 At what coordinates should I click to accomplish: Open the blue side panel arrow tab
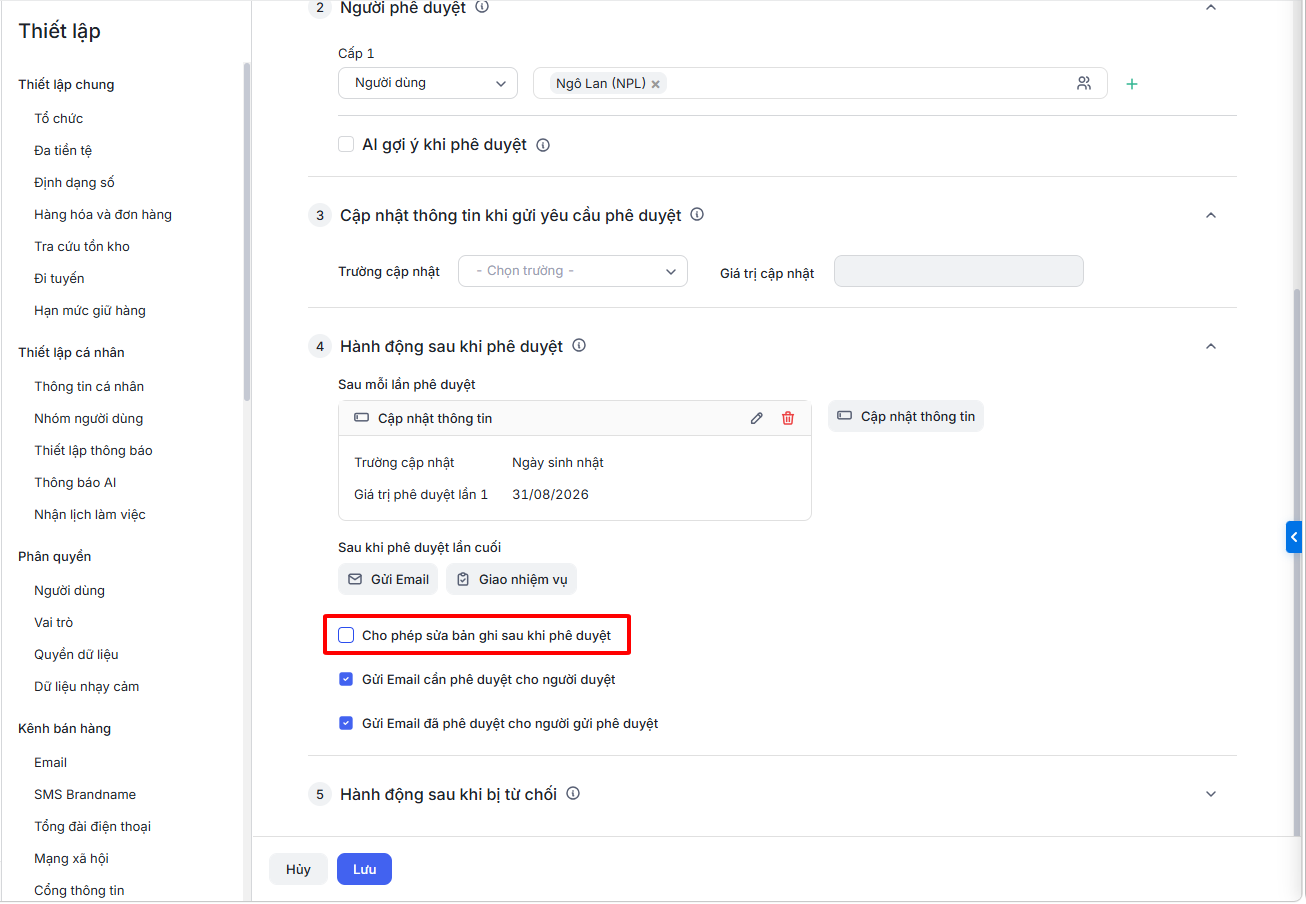[x=1295, y=537]
